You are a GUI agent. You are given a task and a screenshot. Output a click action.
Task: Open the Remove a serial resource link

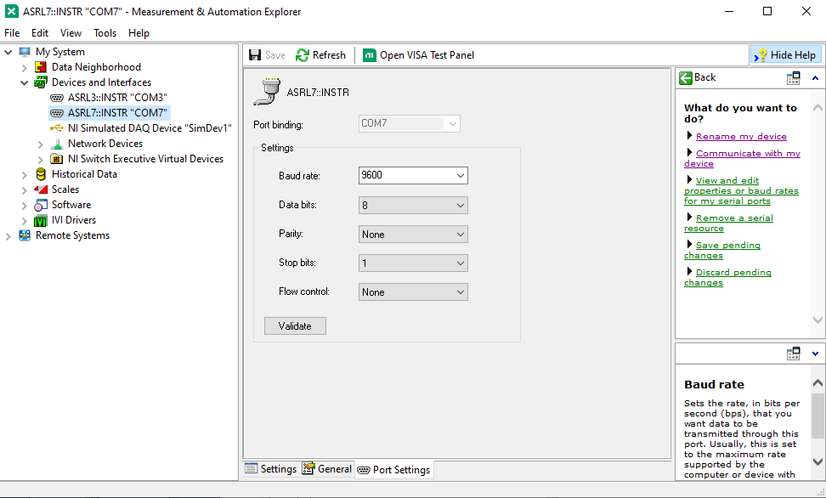click(729, 223)
